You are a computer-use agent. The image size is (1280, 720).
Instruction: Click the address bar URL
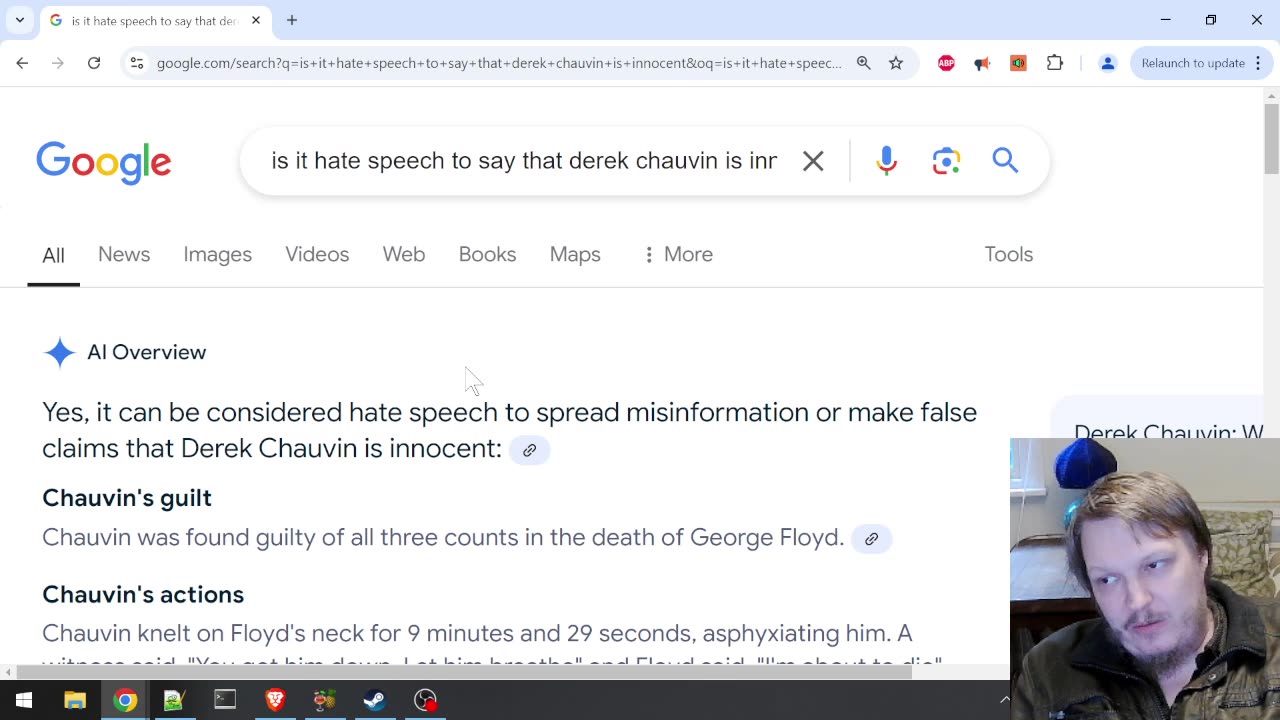pyautogui.click(x=499, y=63)
